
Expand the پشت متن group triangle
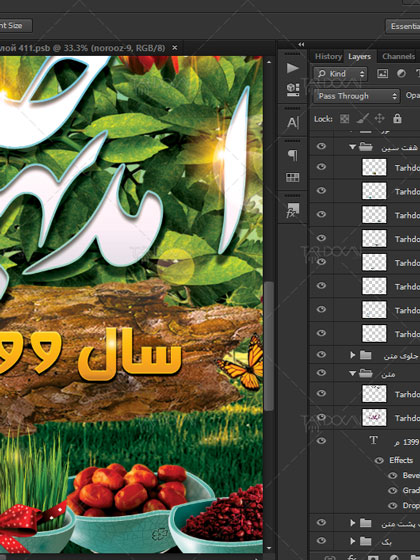coord(352,523)
